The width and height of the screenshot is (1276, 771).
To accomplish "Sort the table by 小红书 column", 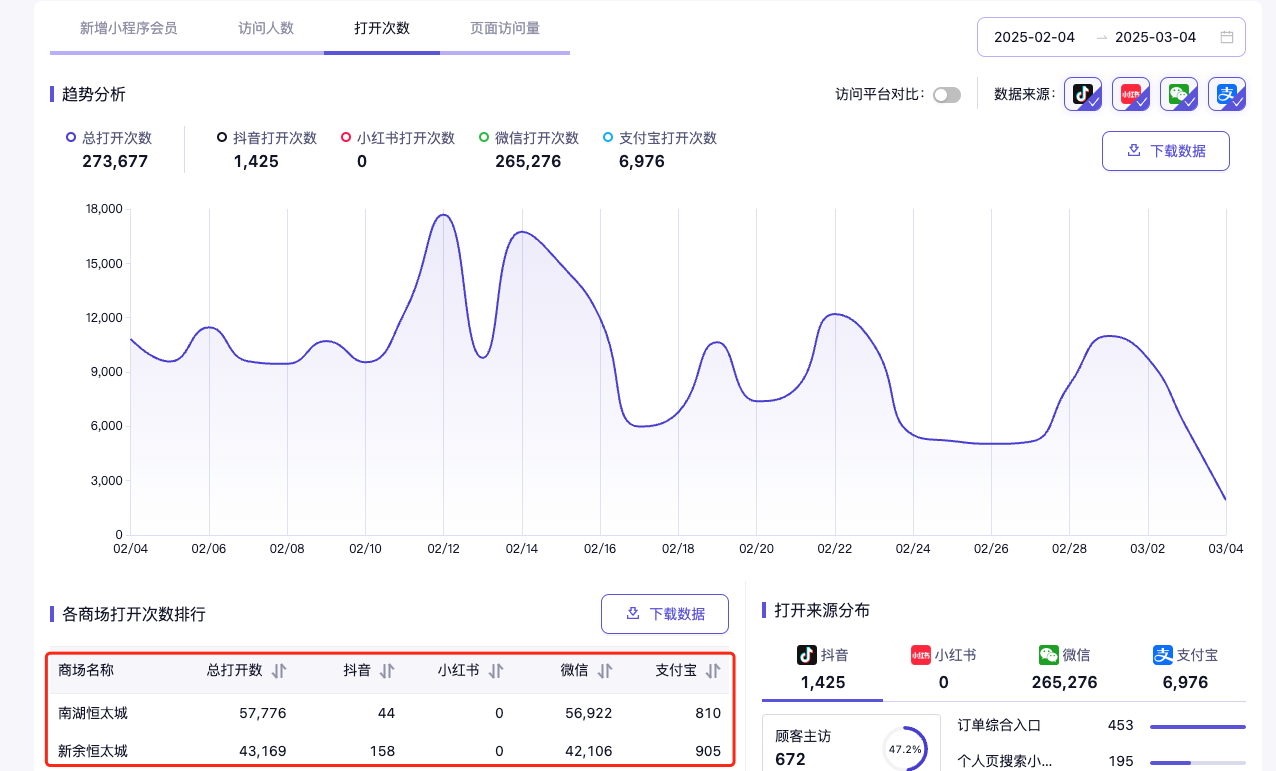I will 495,671.
